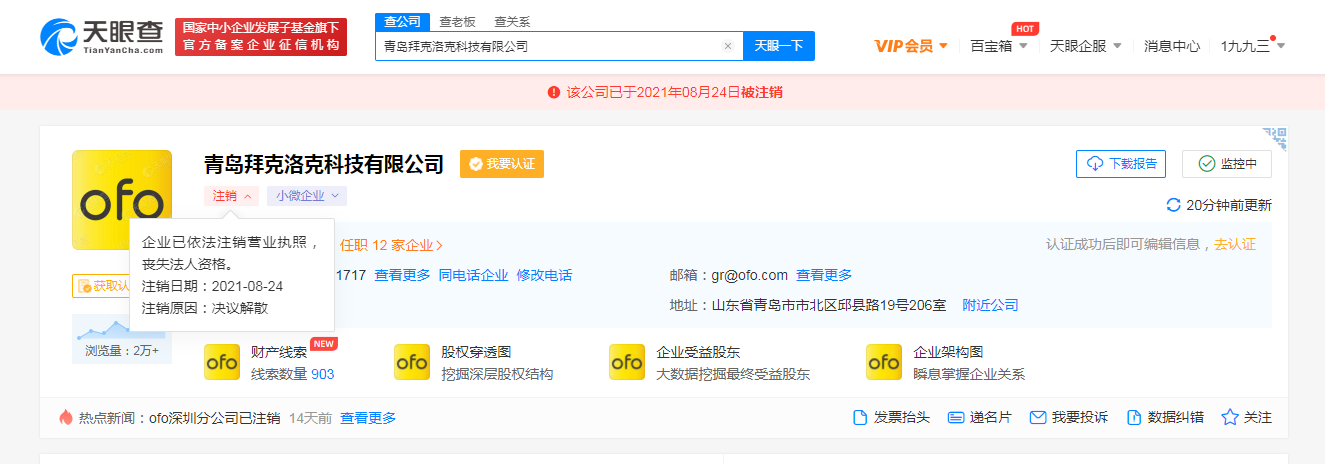Clear the search box with the X icon
1325x464 pixels.
pyautogui.click(x=728, y=46)
